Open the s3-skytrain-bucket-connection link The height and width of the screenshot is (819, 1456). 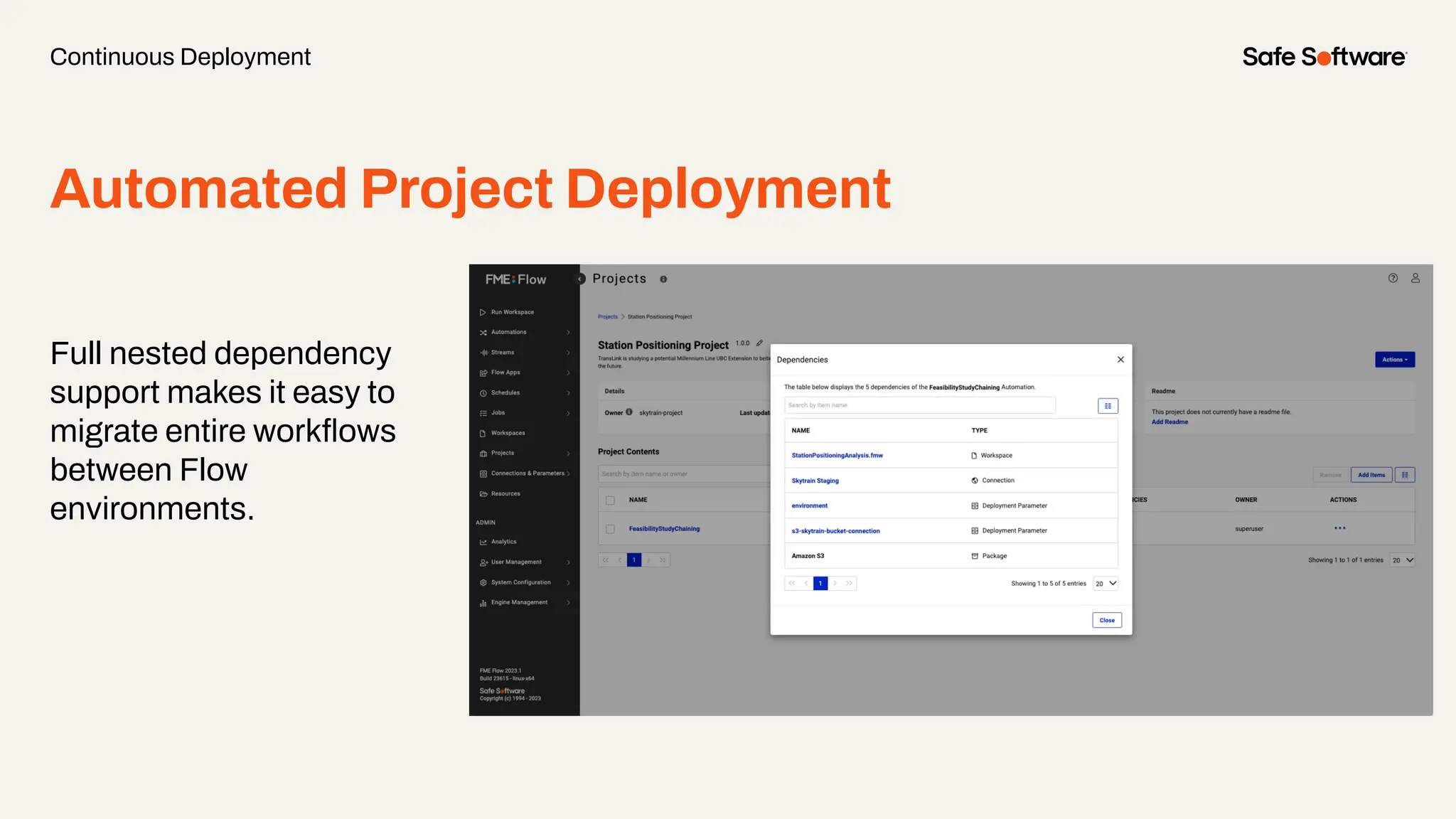(835, 531)
